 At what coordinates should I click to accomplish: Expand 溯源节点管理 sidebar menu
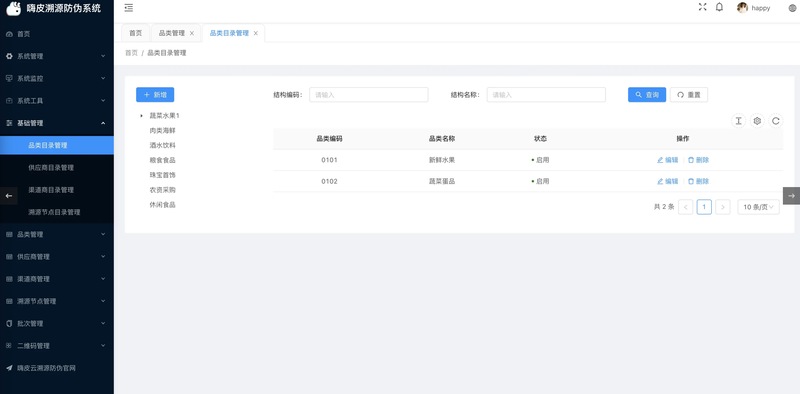(x=57, y=301)
